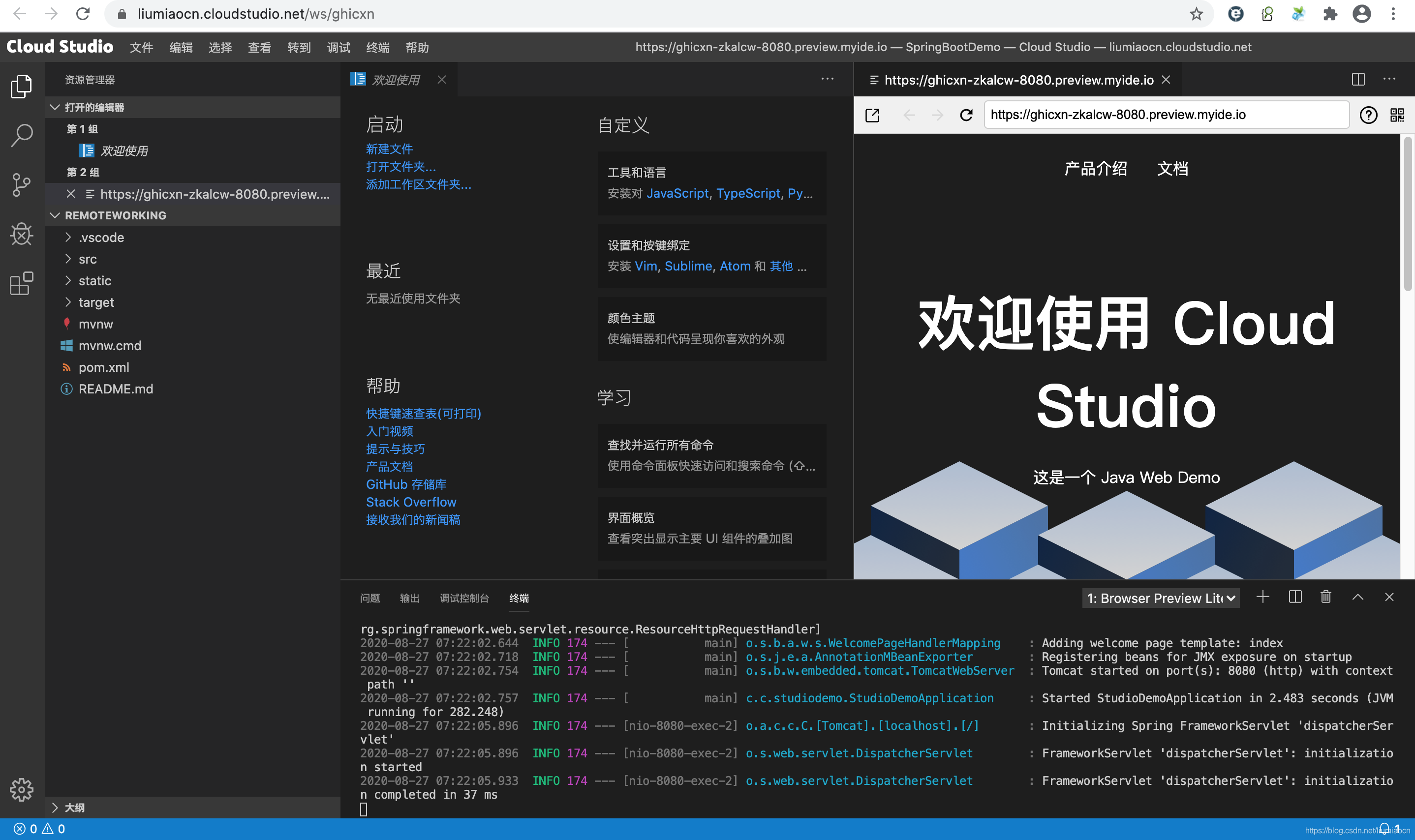This screenshot has height=840, width=1415.
Task: Open README.md in the file tree
Action: pyautogui.click(x=192, y=389)
